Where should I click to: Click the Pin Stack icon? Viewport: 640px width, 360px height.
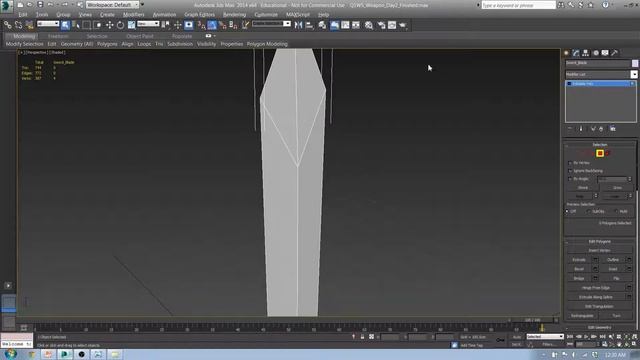pos(570,129)
